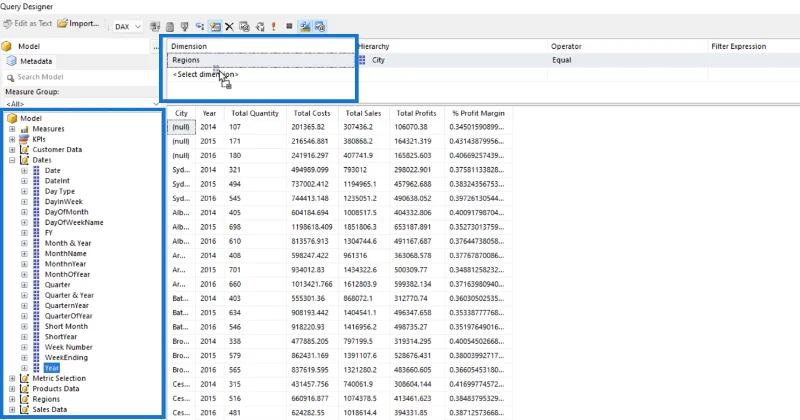800x420 pixels.
Task: Expand the Products Data node
Action: [12, 389]
